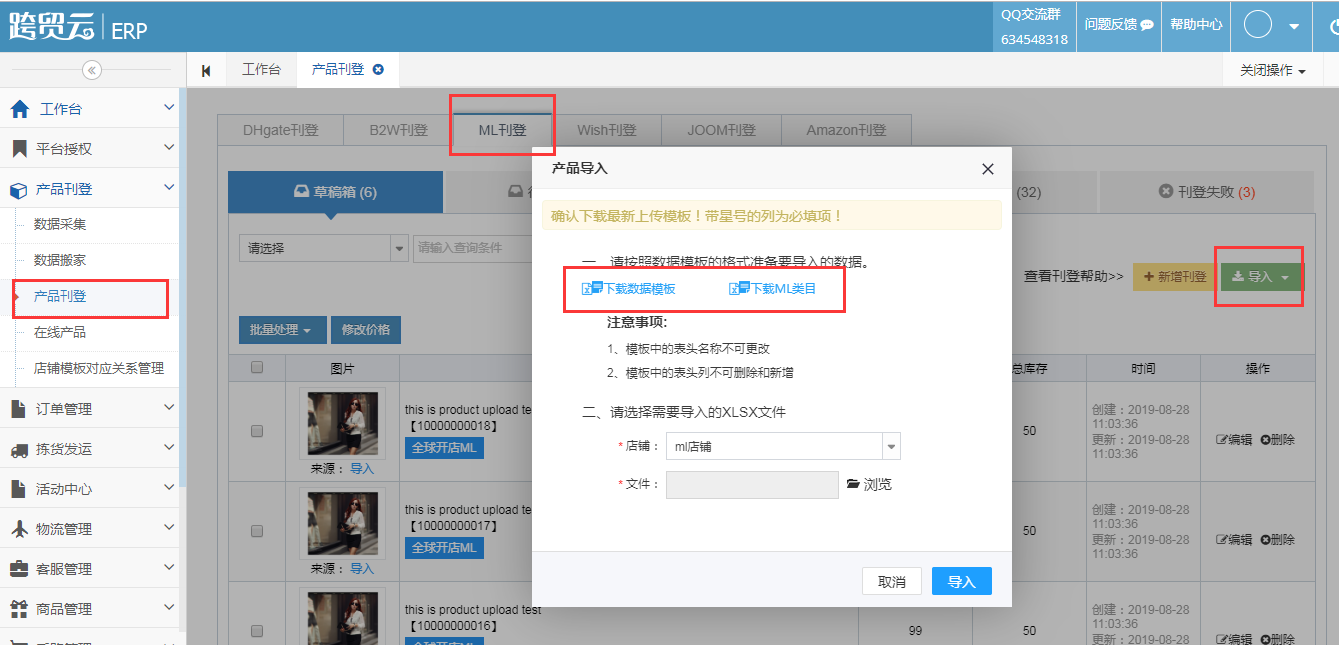Image resolution: width=1339 pixels, height=645 pixels.
Task: Close the 产品刊登 tab with its x icon
Action: tap(378, 70)
